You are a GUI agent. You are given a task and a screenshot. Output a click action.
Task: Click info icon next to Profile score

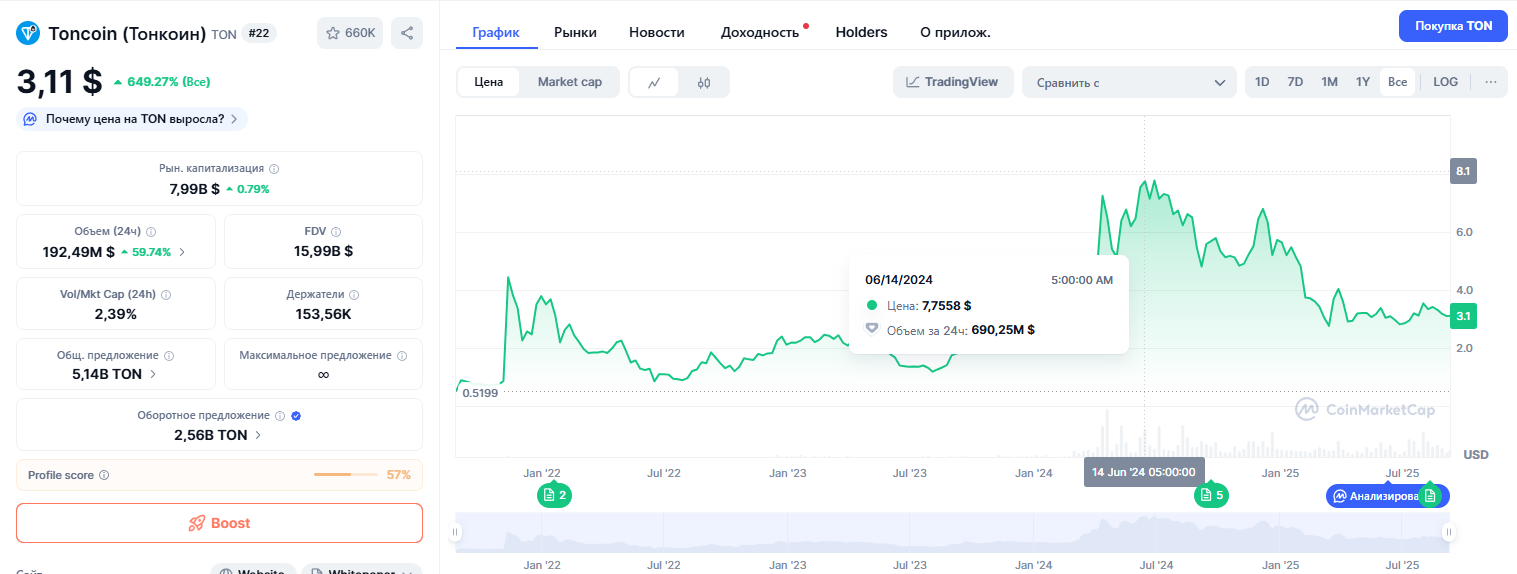point(104,476)
